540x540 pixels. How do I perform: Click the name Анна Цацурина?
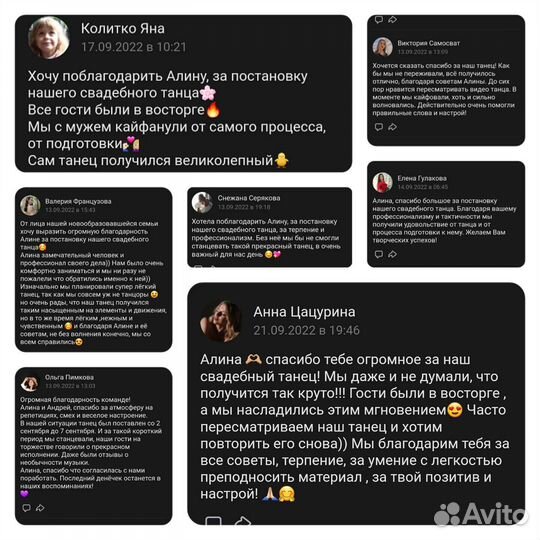[x=304, y=312]
